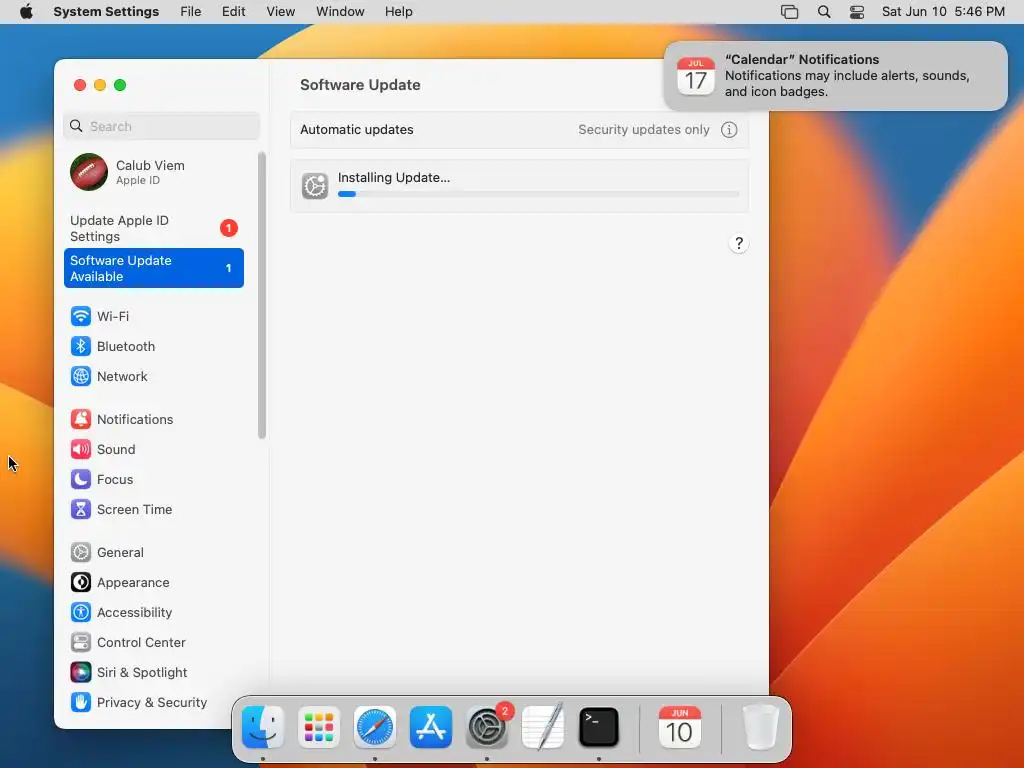Open the Help menu
The width and height of the screenshot is (1024, 768).
click(x=398, y=12)
